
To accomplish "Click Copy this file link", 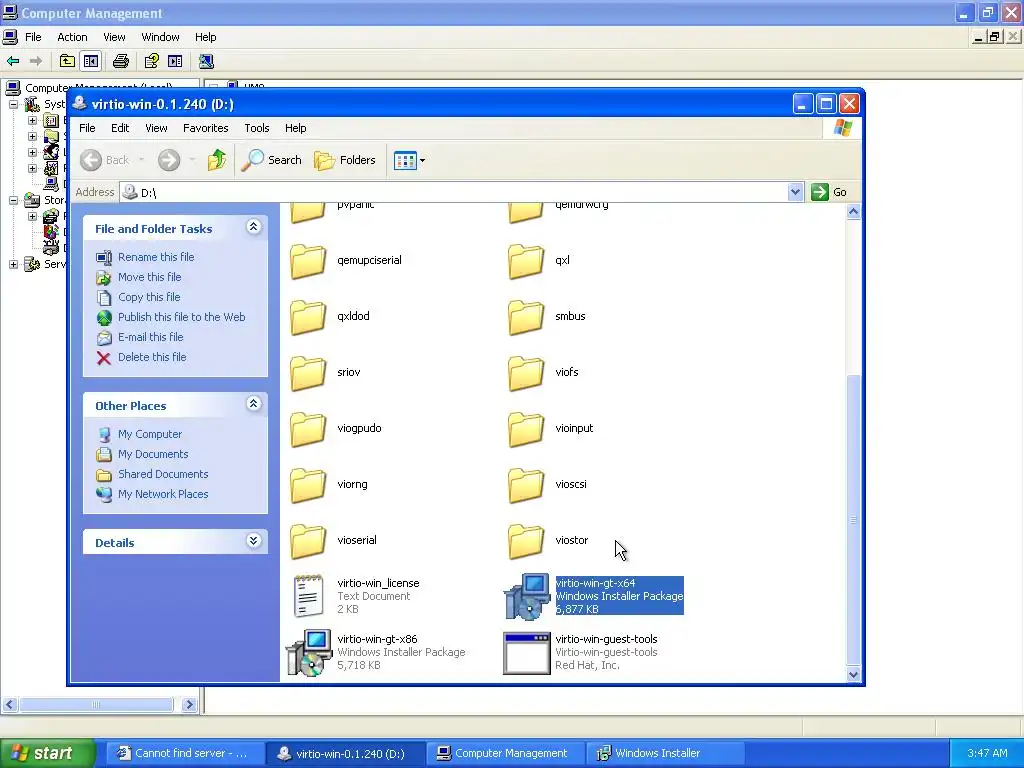I will (x=149, y=297).
